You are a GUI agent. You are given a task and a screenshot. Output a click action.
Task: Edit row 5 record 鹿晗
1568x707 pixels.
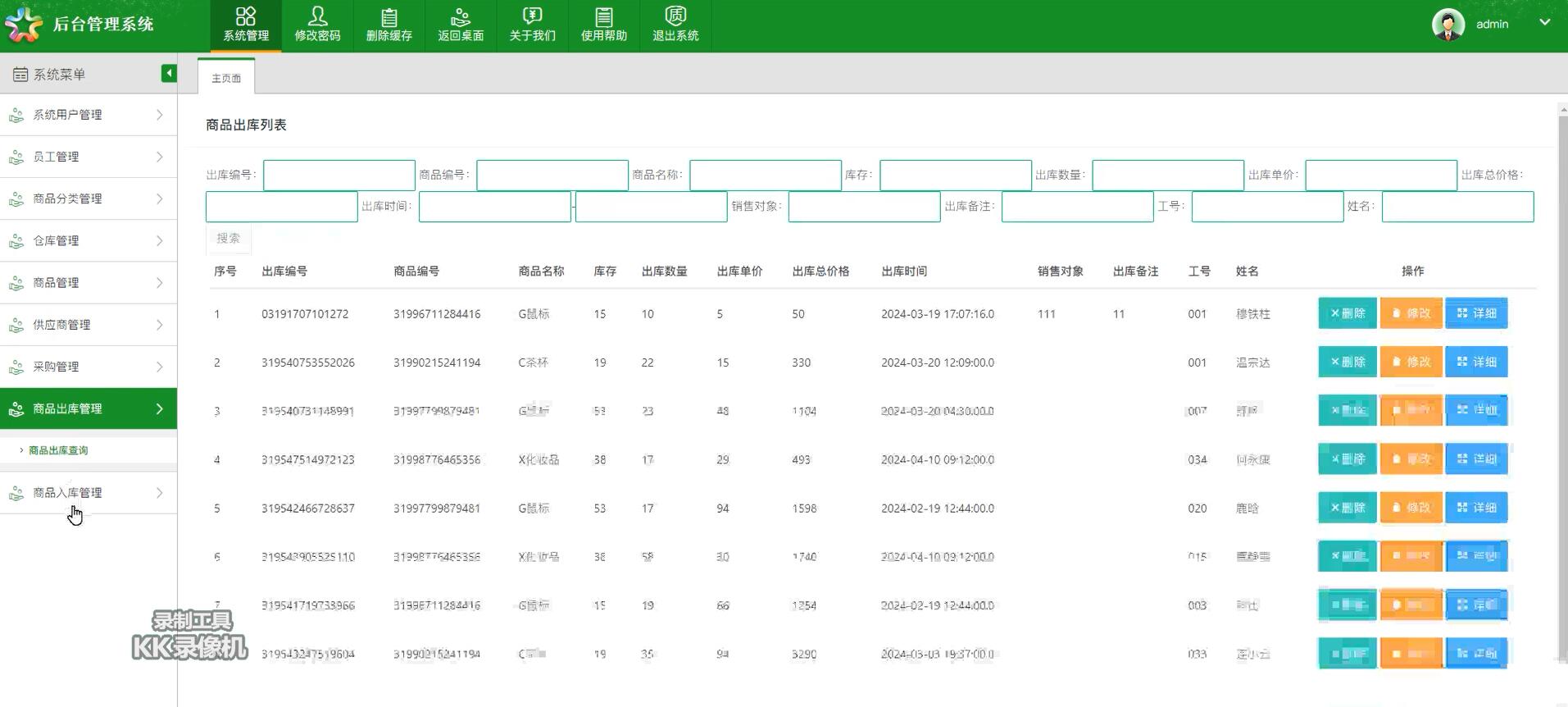click(x=1411, y=508)
